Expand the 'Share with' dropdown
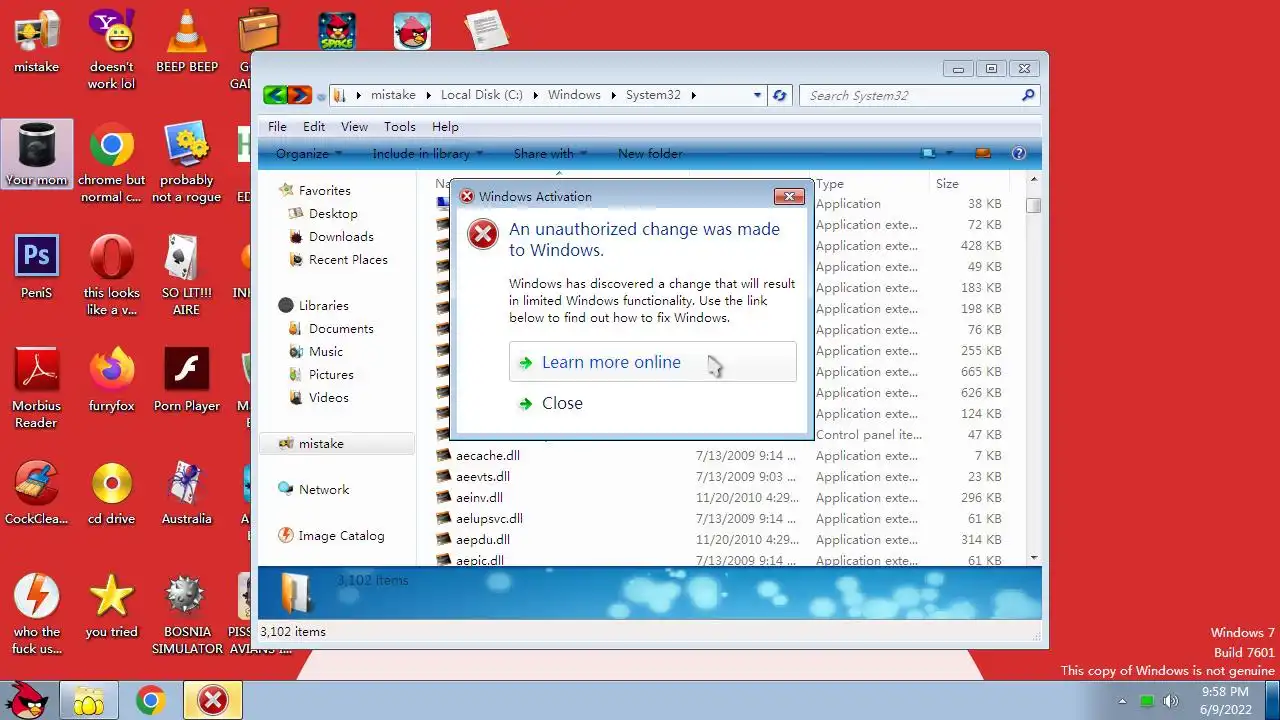1280x720 pixels. [x=550, y=153]
